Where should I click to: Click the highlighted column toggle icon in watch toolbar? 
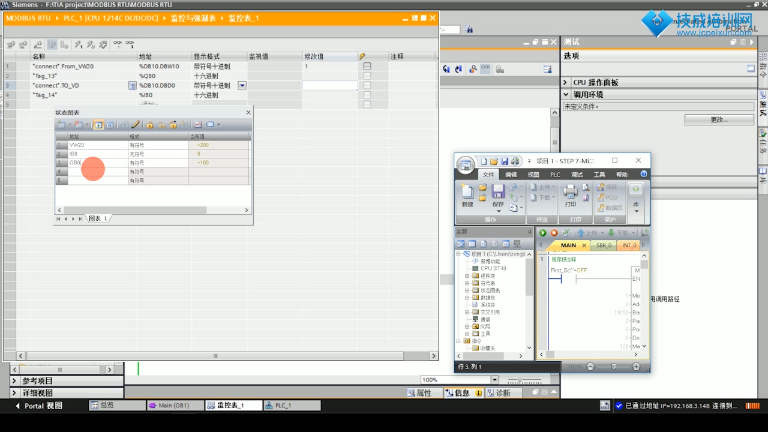click(52, 45)
